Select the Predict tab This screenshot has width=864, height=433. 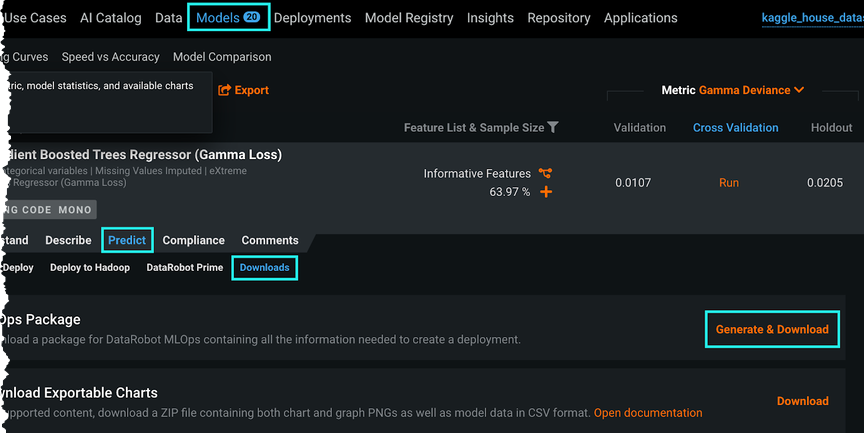click(x=127, y=240)
